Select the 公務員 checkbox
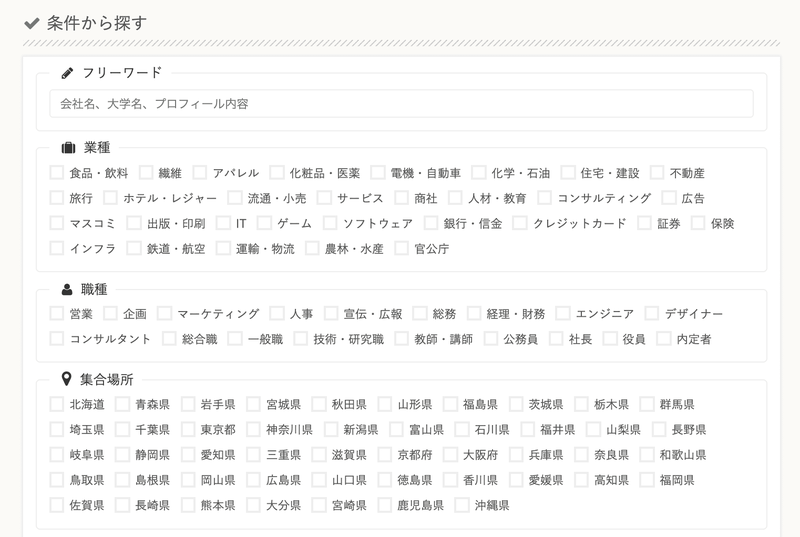Viewport: 800px width, 537px height. [490, 339]
